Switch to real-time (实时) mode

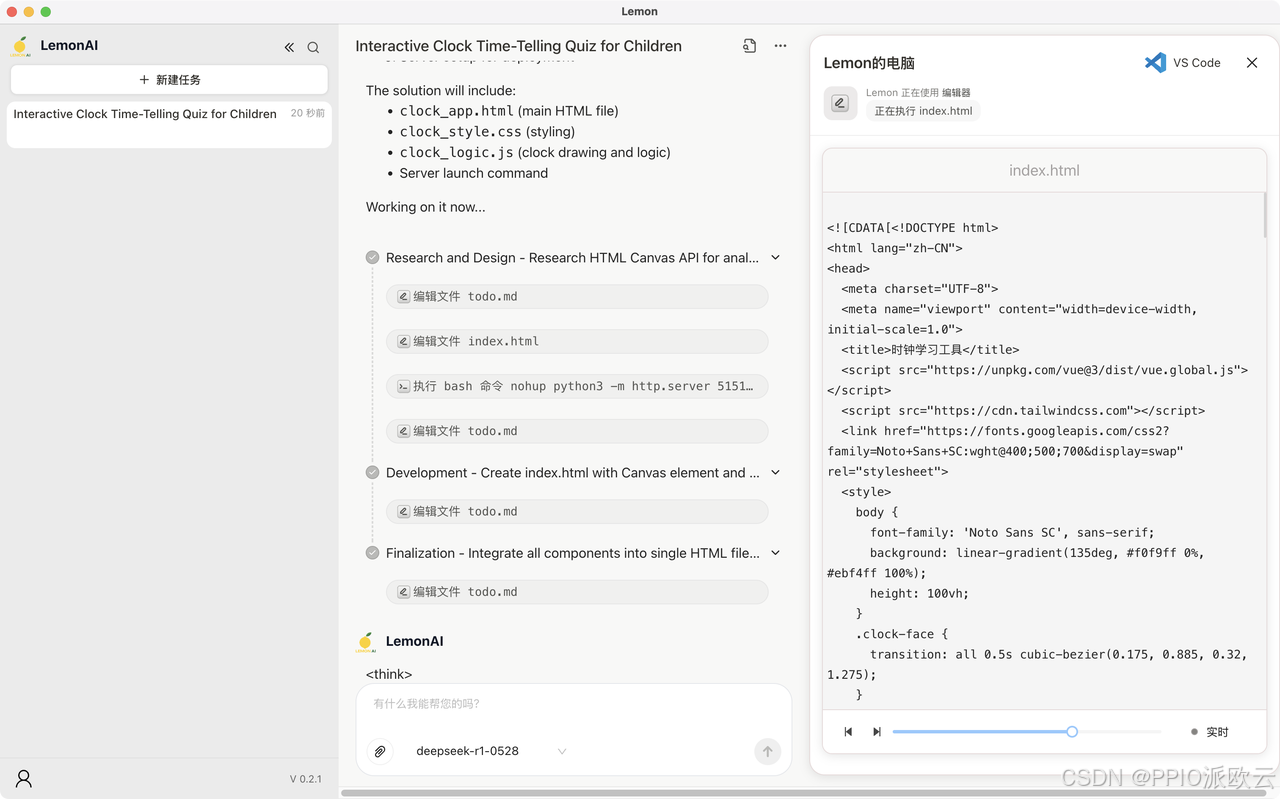click(x=1210, y=732)
